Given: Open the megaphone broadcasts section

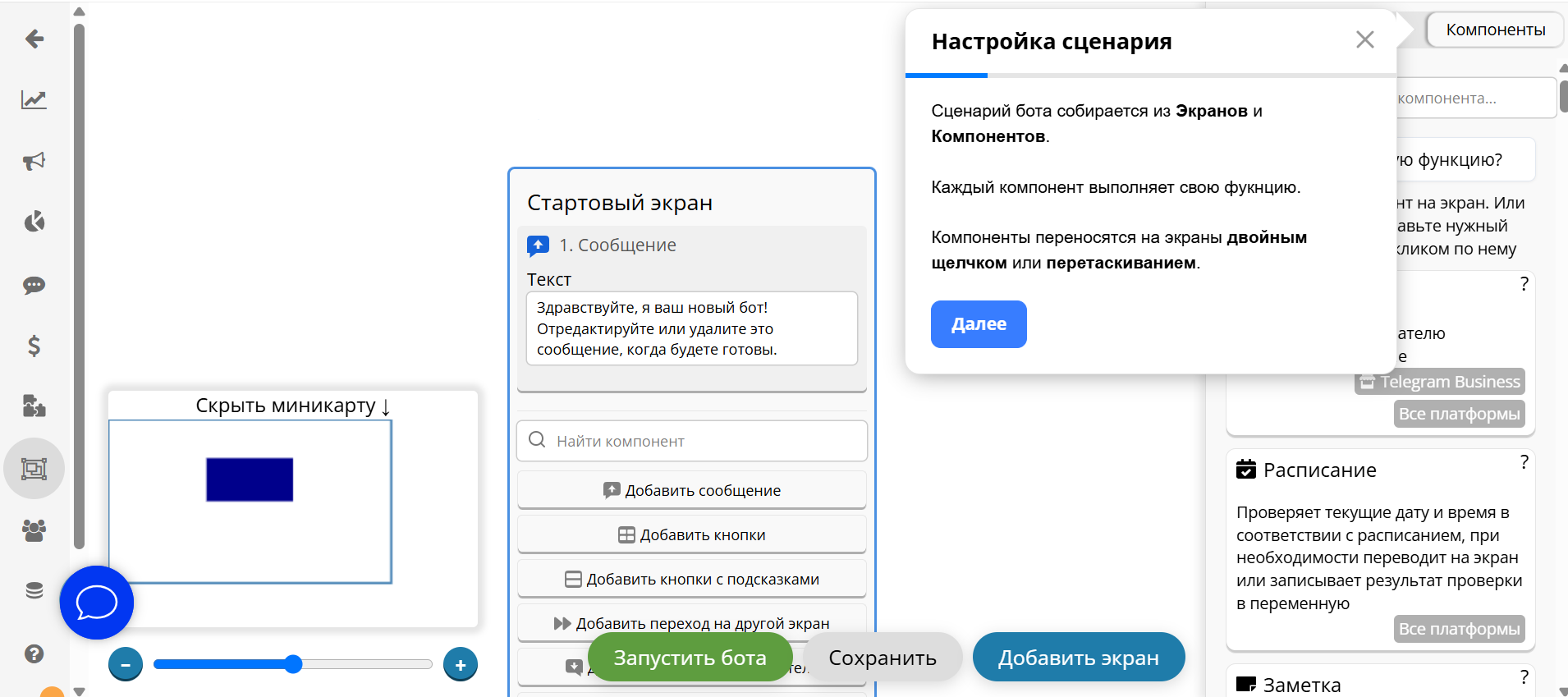Looking at the screenshot, I should [34, 161].
